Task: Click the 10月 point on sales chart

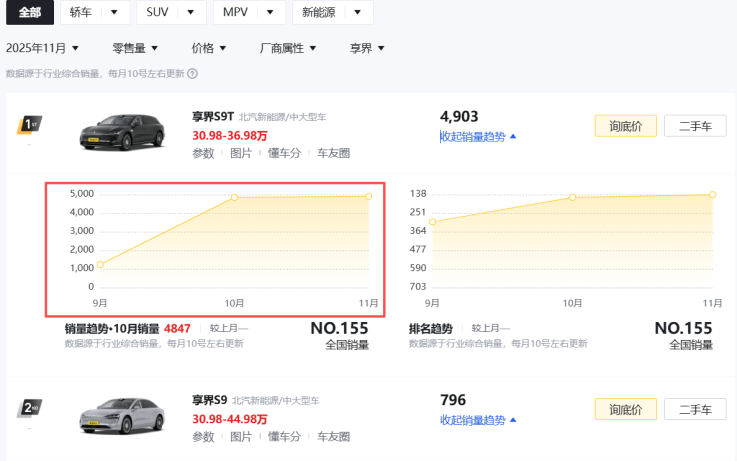Action: point(235,197)
